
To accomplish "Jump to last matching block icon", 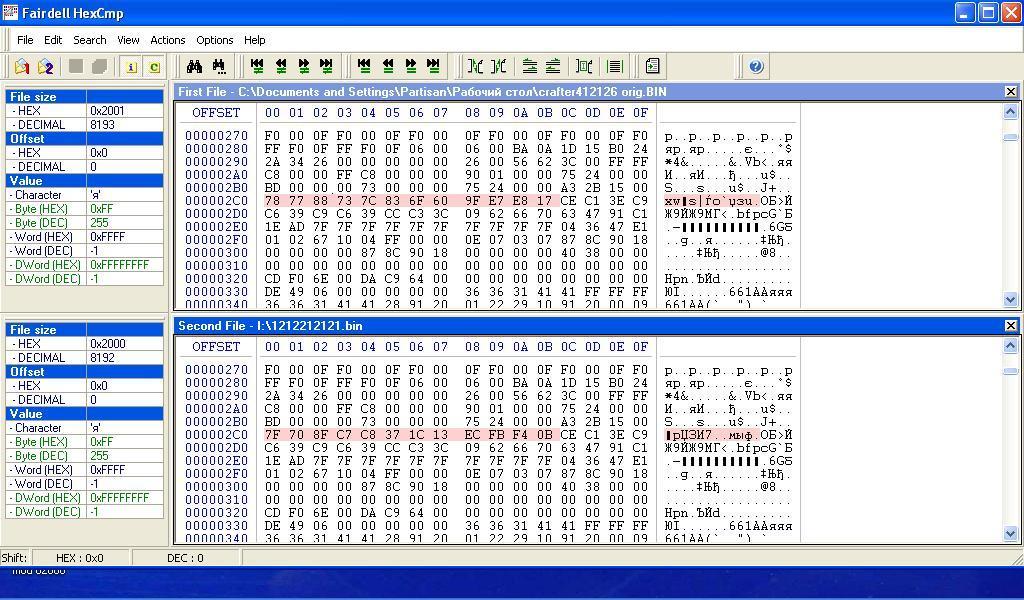I will [433, 66].
